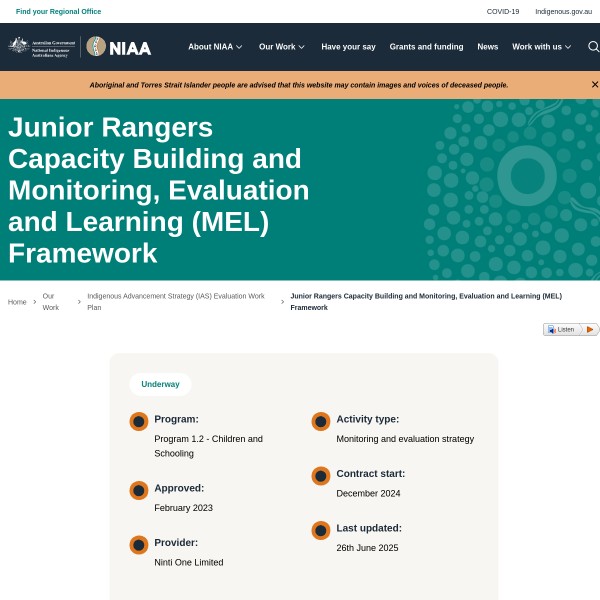Click the bullet icon beside Activity type
The width and height of the screenshot is (600, 600).
tap(321, 421)
